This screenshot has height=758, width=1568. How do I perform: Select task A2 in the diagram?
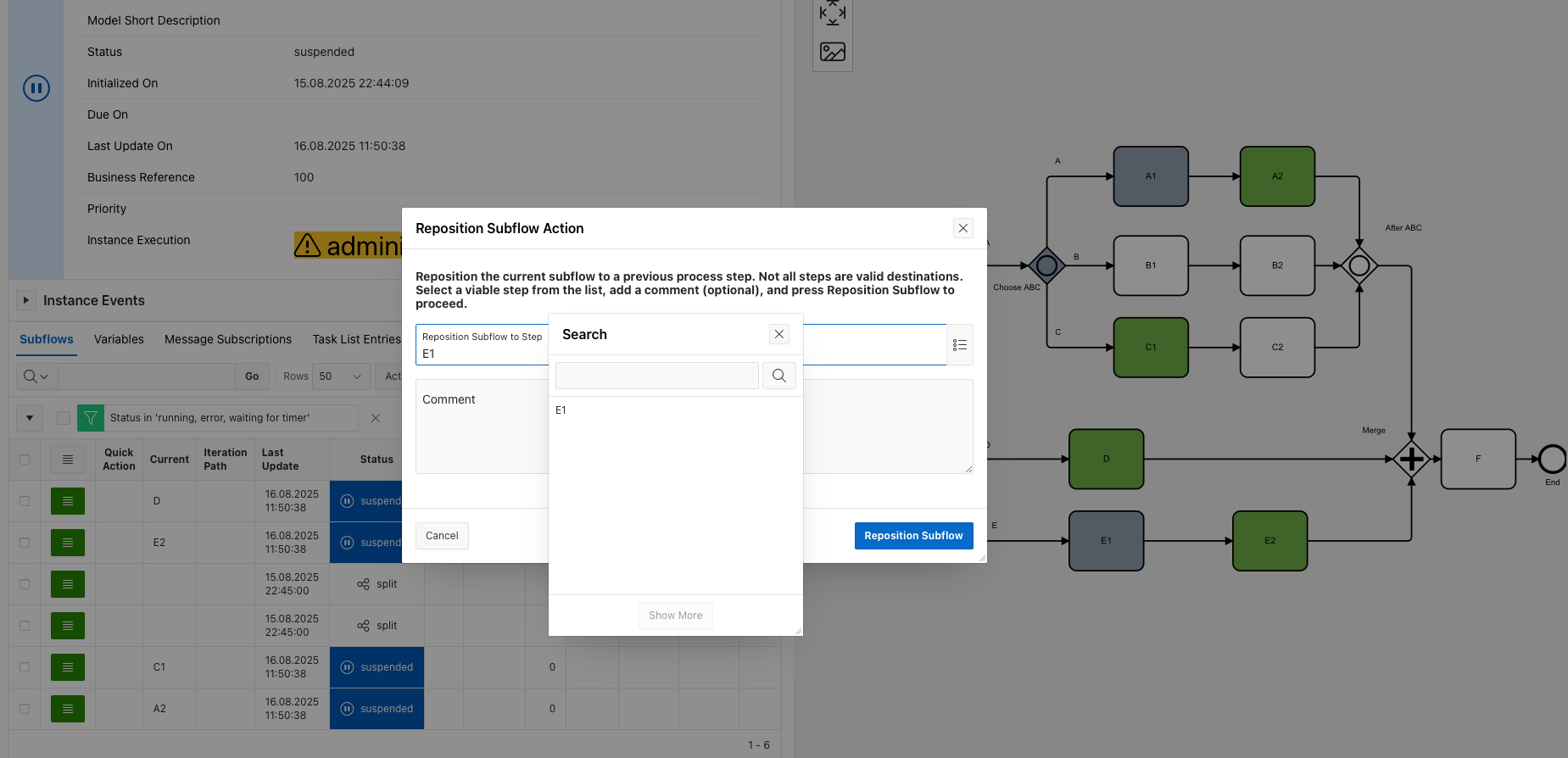pyautogui.click(x=1277, y=176)
